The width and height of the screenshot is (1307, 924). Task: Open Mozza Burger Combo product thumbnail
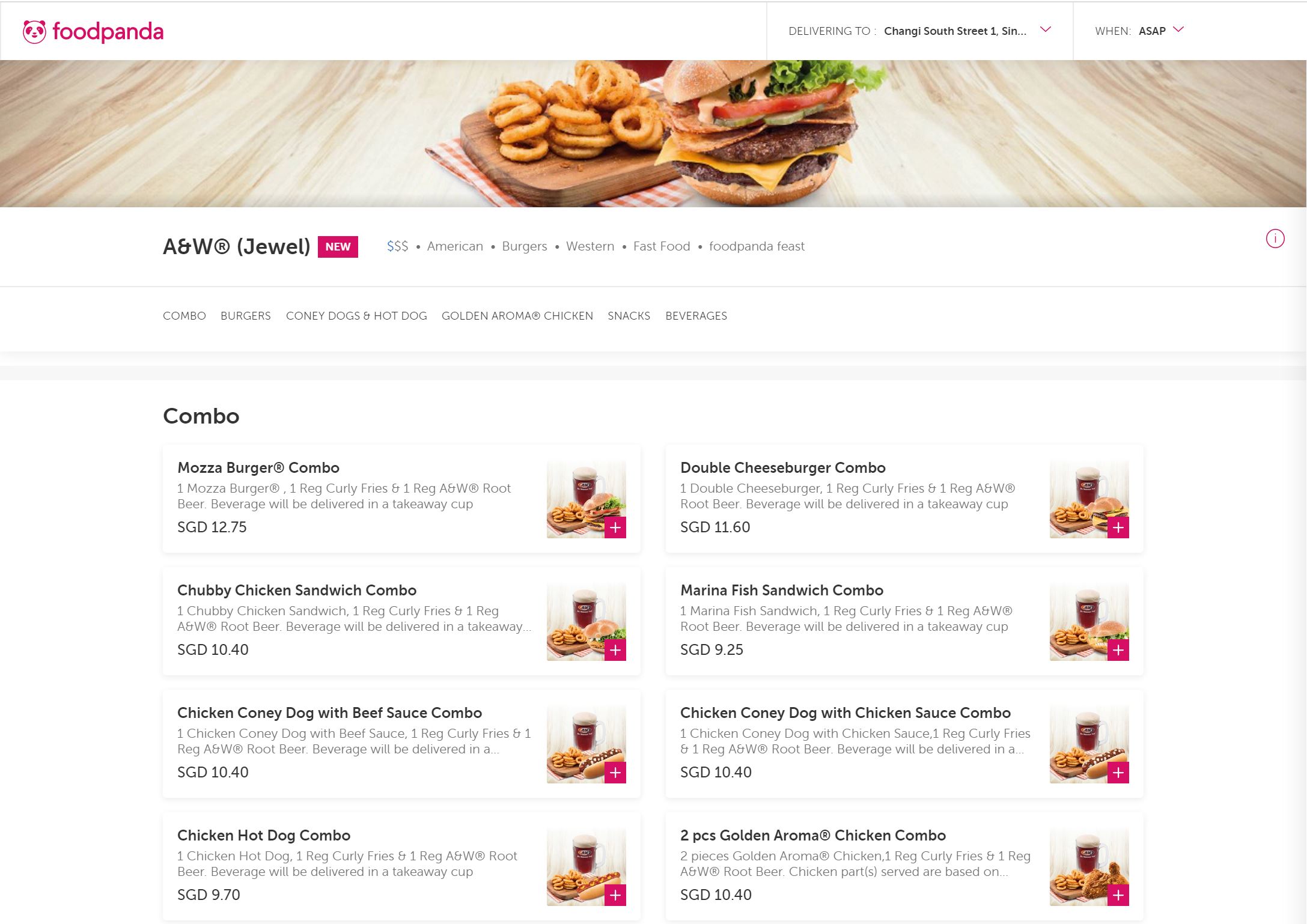point(586,499)
